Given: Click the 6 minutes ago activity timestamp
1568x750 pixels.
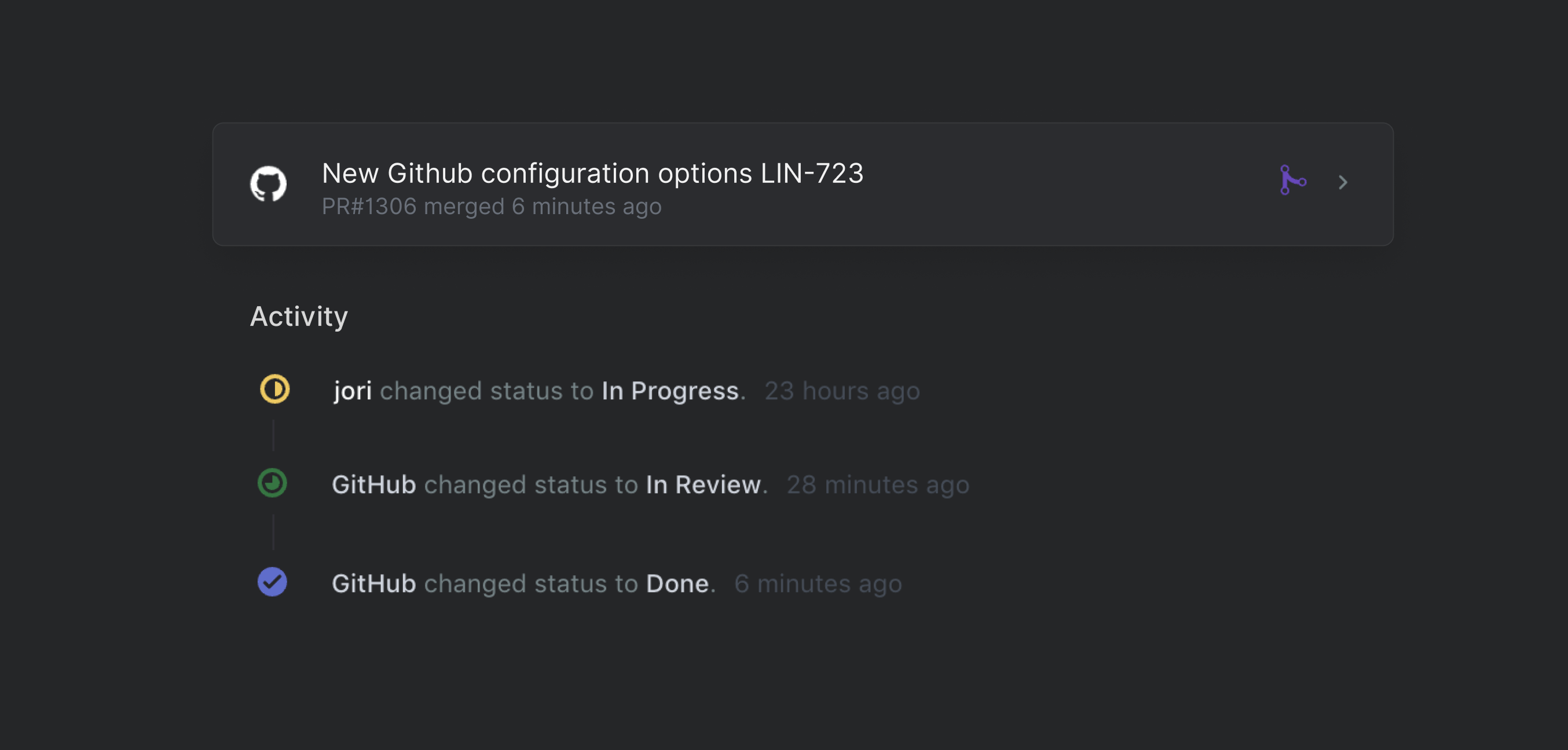Looking at the screenshot, I should click(x=818, y=584).
